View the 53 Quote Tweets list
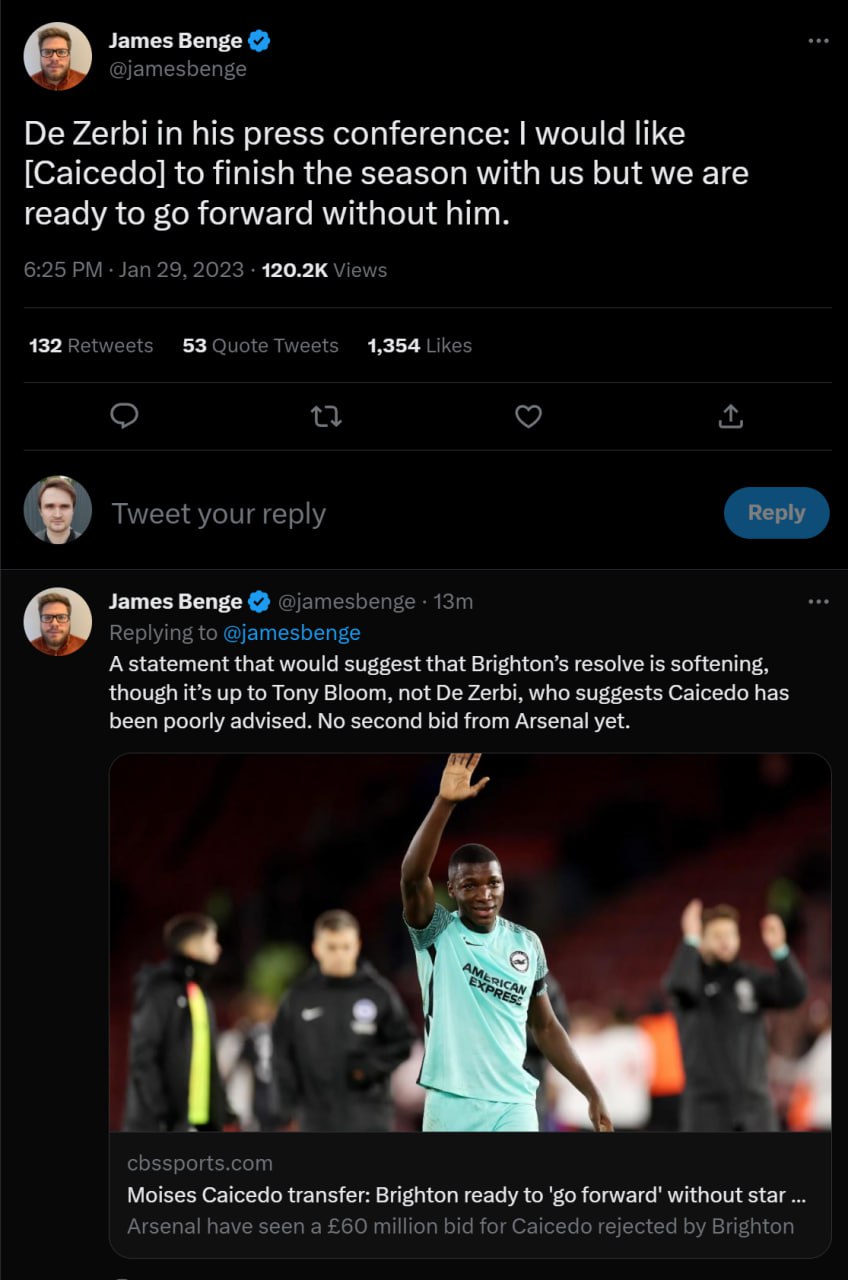This screenshot has width=848, height=1280. (260, 346)
